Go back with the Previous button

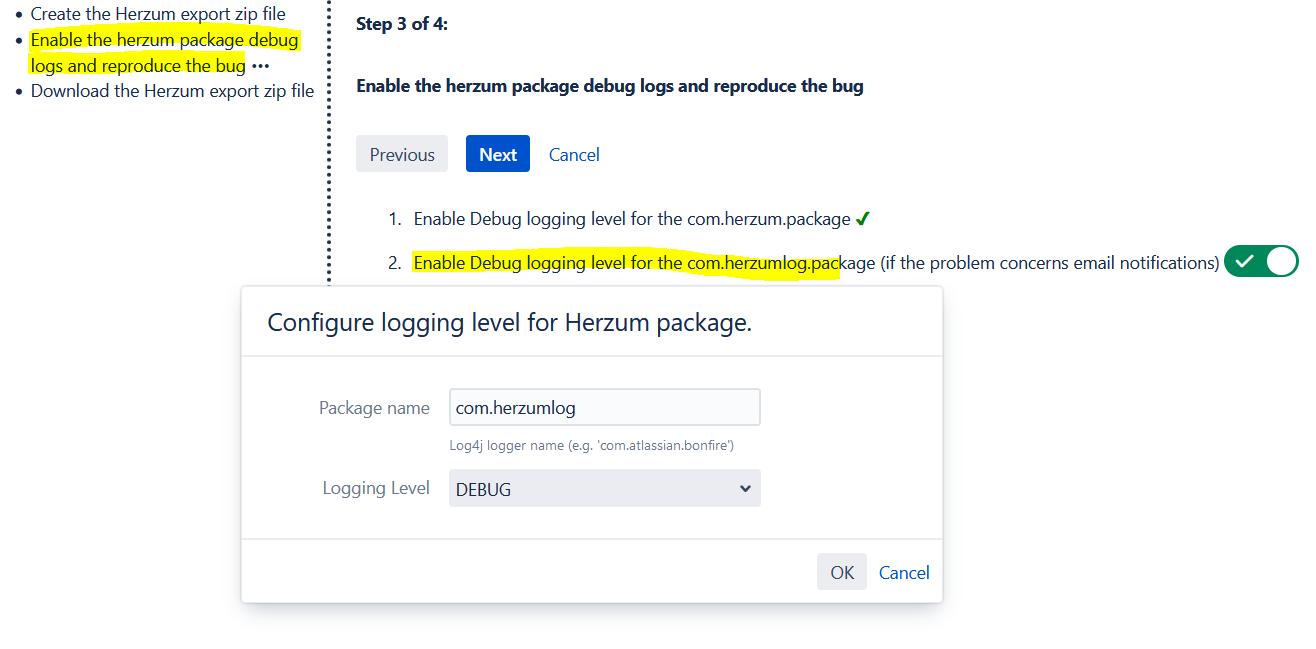[x=402, y=155]
